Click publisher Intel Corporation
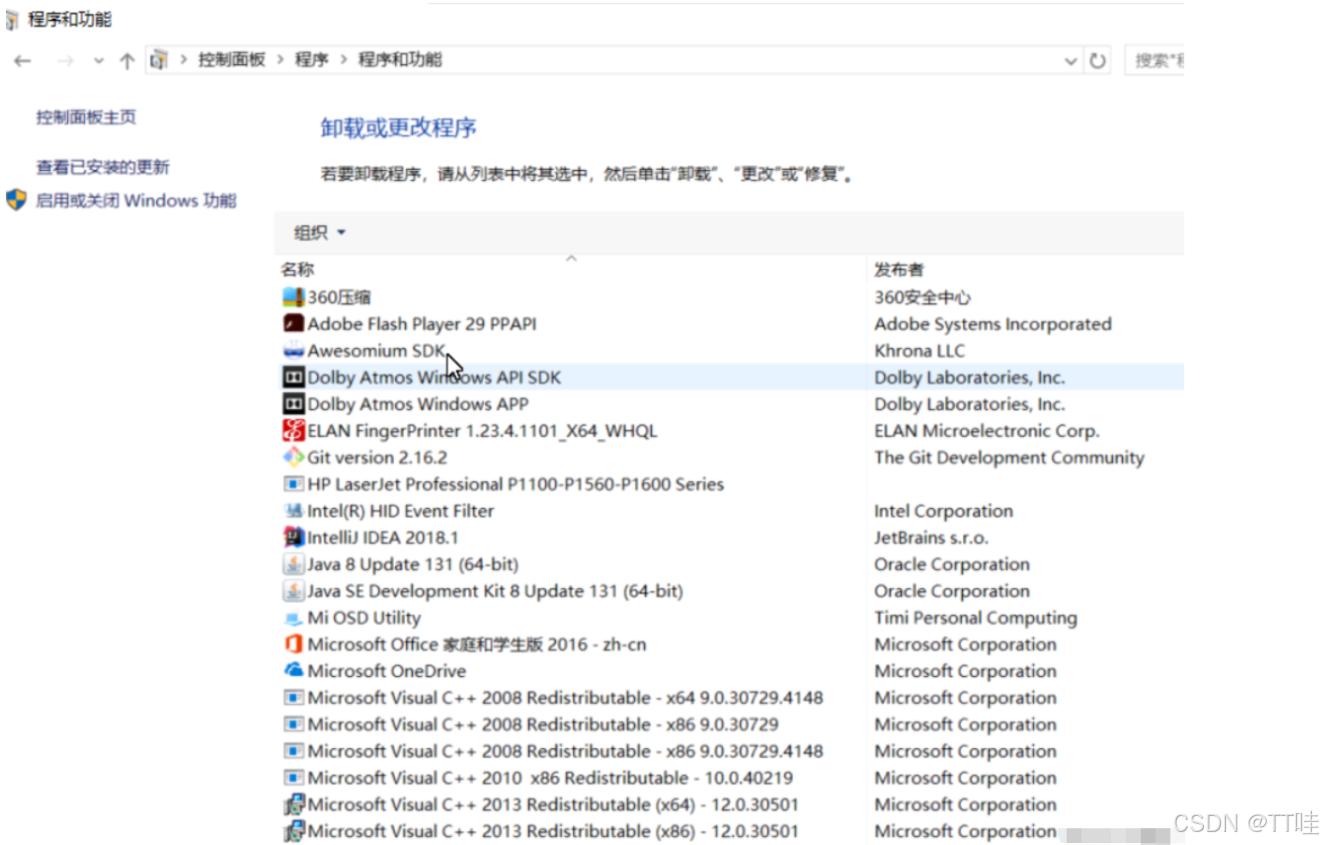Image resolution: width=1323 pixels, height=845 pixels. (943, 511)
